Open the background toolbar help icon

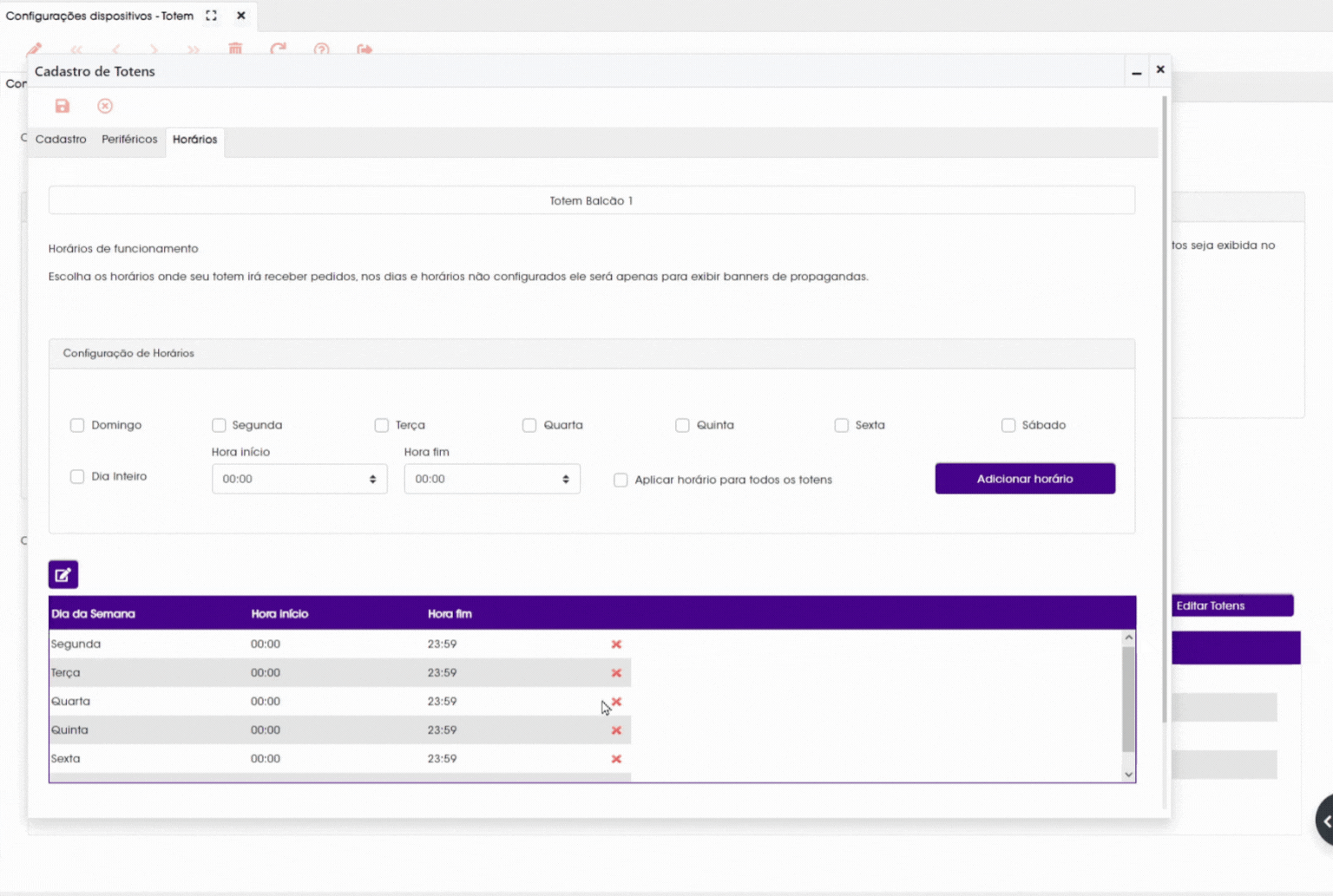(321, 49)
